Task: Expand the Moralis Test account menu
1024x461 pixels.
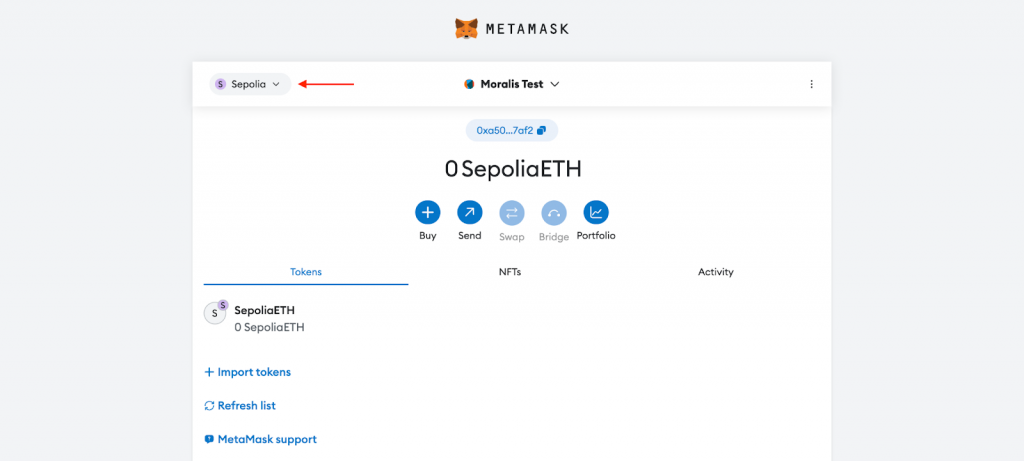Action: tap(512, 84)
